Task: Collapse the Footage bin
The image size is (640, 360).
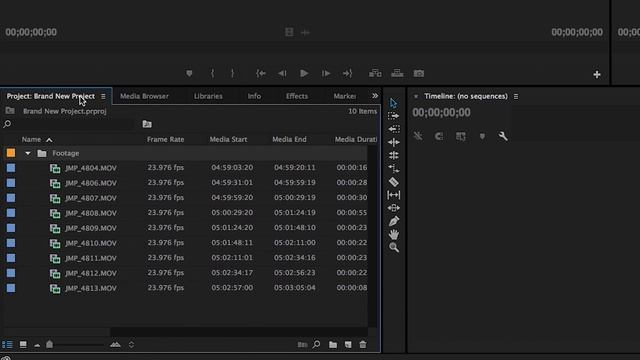Action: pos(28,153)
